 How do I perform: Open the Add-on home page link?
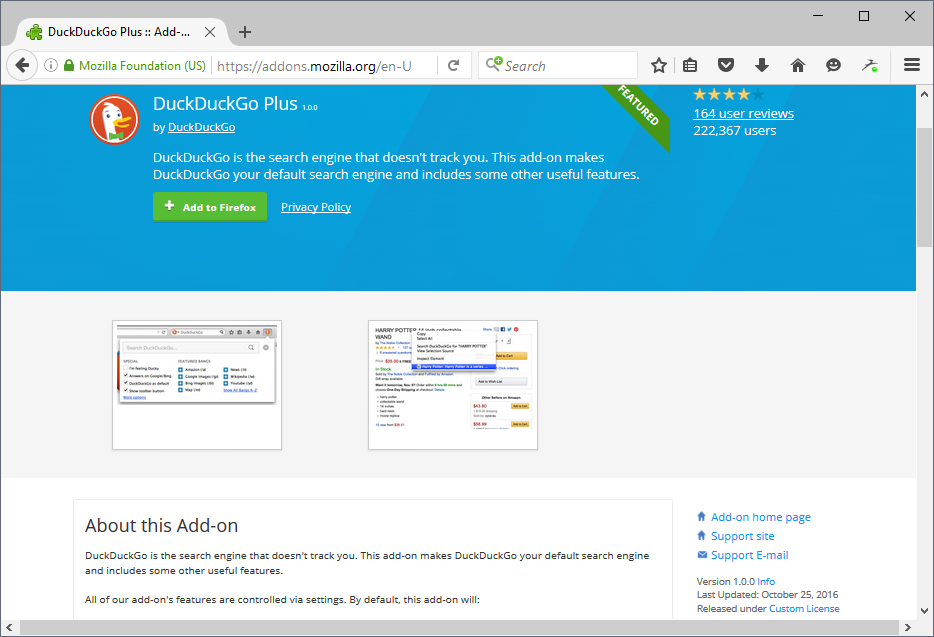(761, 517)
